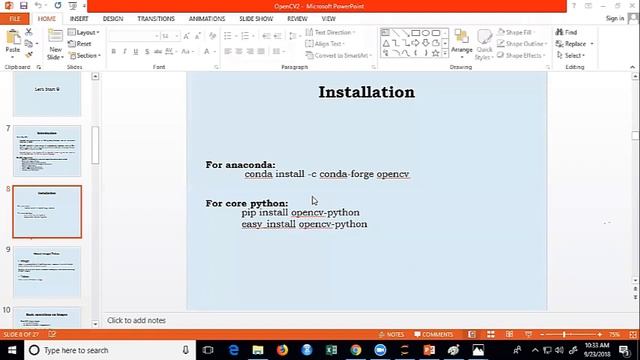The image size is (640, 360).
Task: Open the Select dropdown
Action: 571,55
